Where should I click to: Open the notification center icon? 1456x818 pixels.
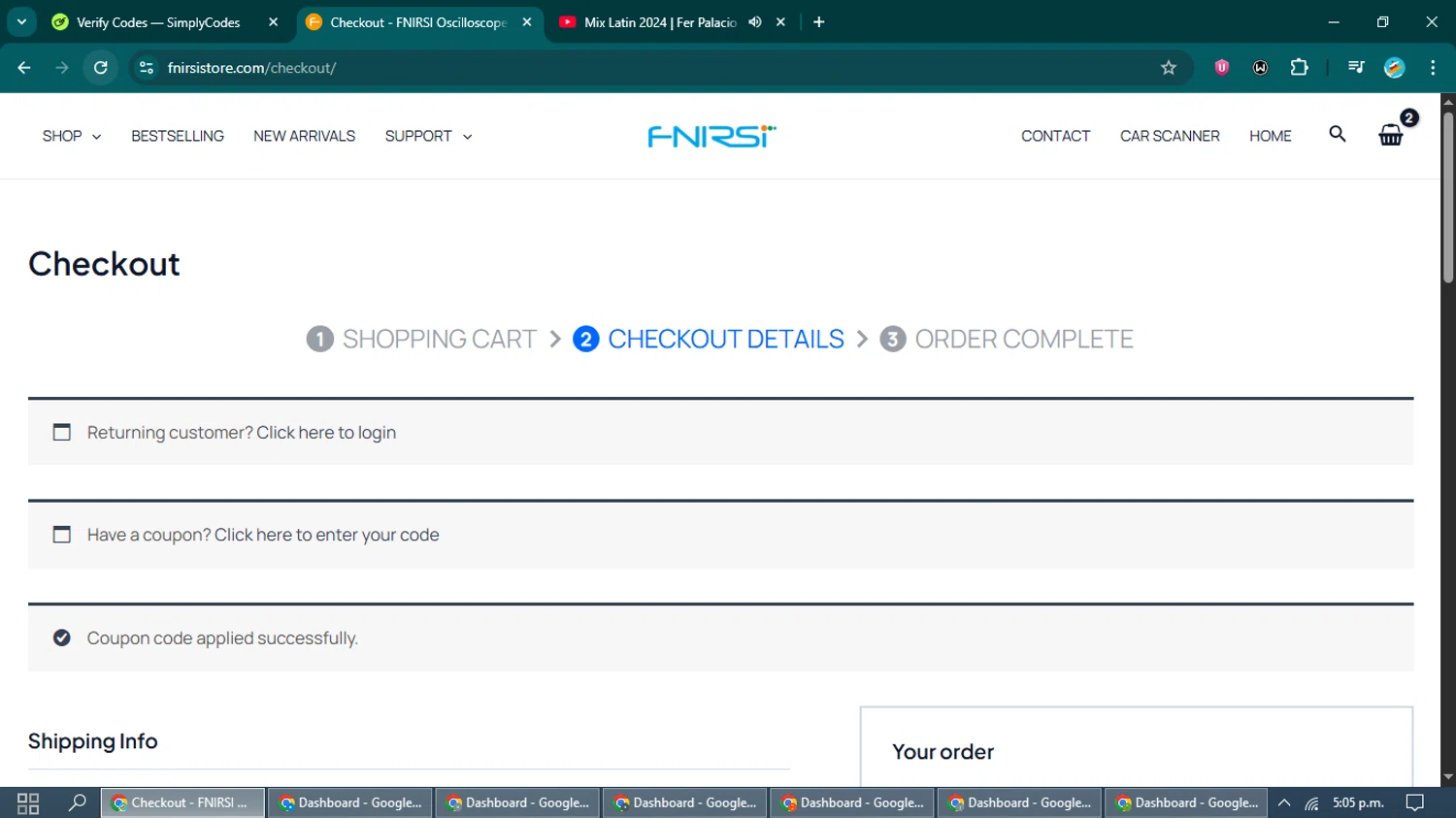pos(1415,802)
